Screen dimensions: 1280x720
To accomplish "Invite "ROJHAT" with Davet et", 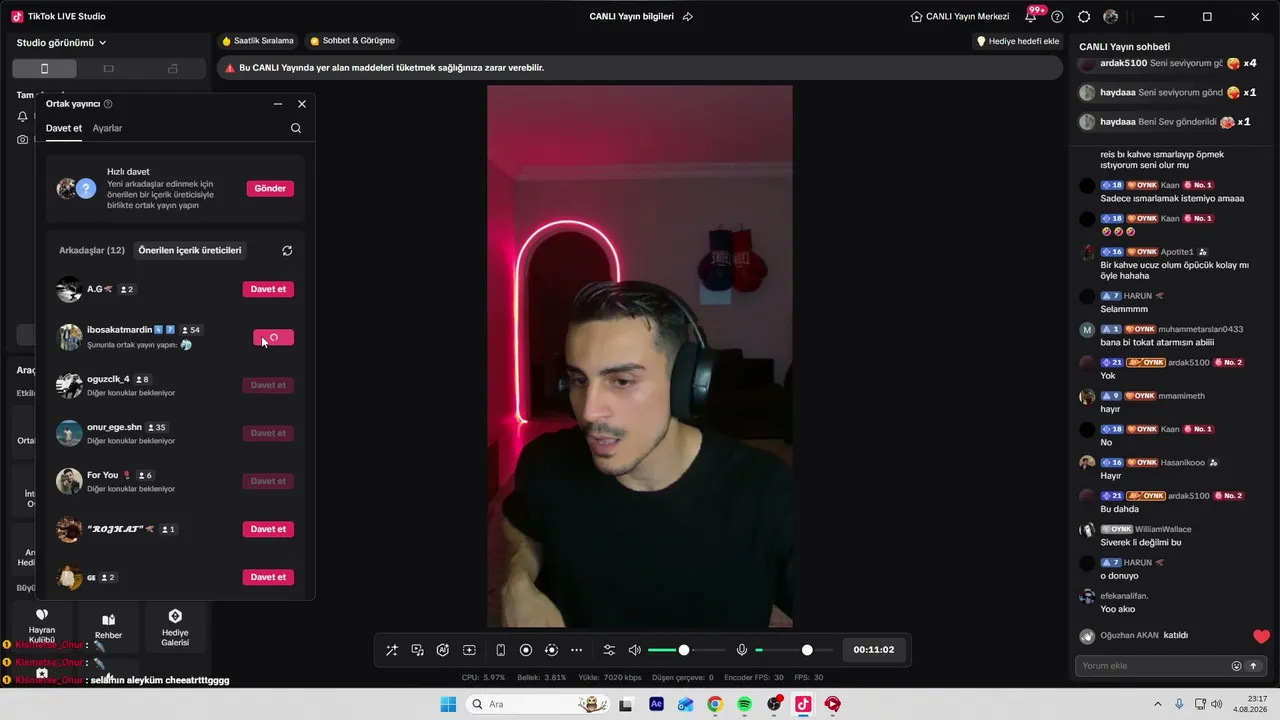I will click(268, 529).
